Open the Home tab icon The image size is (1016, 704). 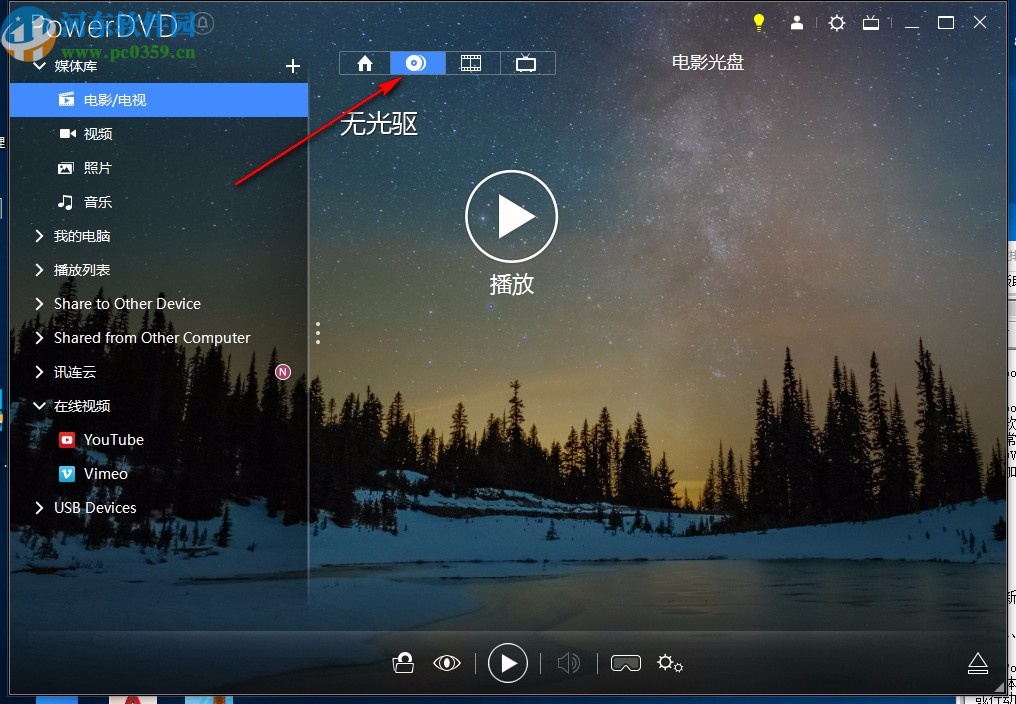[364, 62]
